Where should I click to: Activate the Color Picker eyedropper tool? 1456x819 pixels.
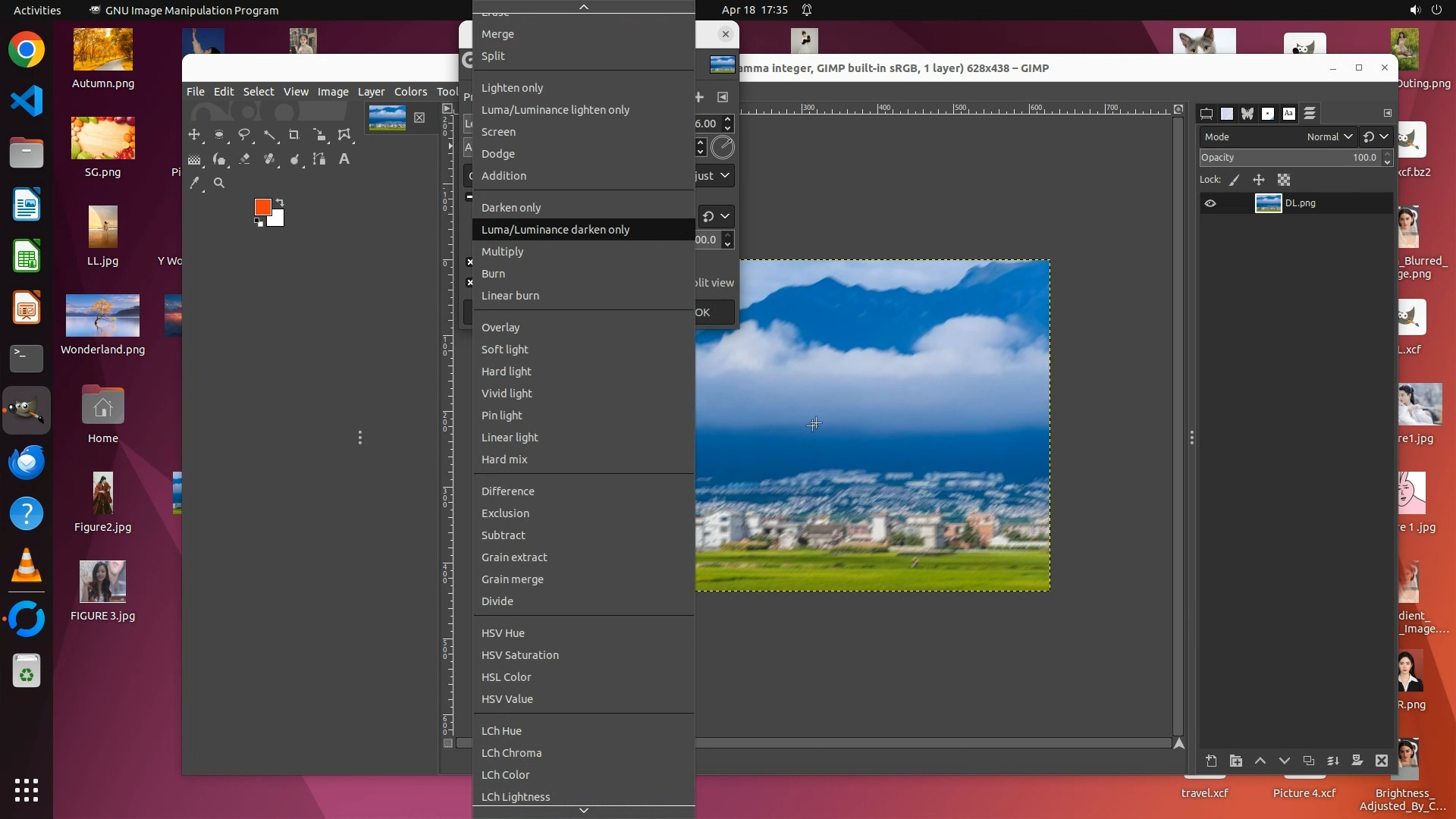195,183
